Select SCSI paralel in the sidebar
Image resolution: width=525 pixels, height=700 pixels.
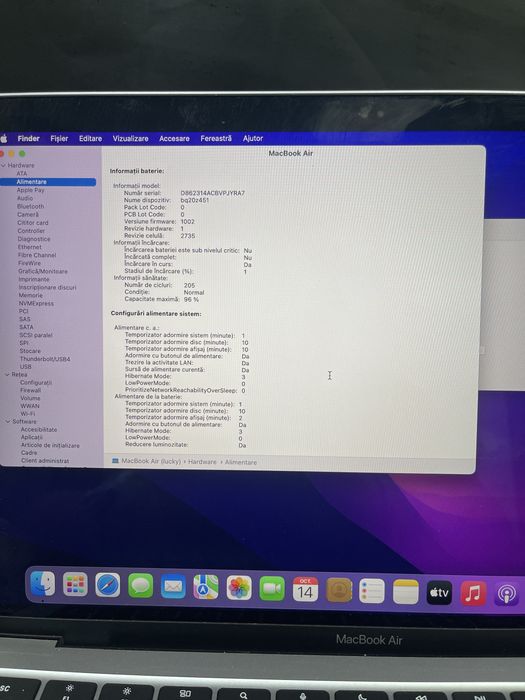[36, 335]
